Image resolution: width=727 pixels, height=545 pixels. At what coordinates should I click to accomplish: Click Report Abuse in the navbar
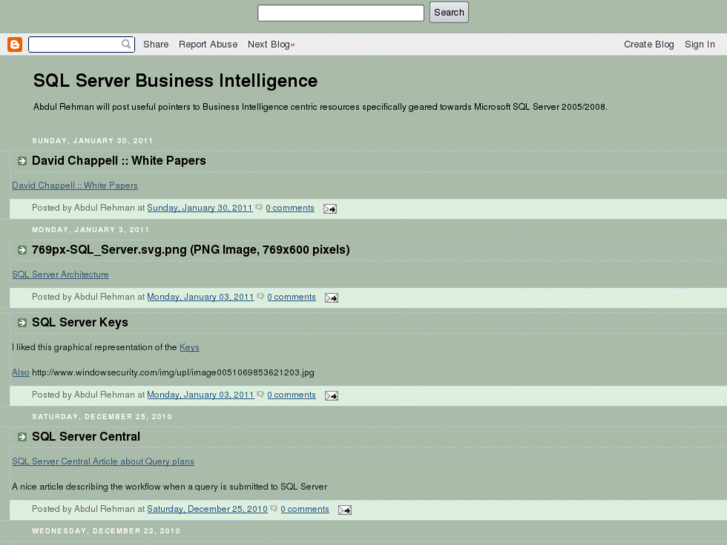click(x=208, y=44)
